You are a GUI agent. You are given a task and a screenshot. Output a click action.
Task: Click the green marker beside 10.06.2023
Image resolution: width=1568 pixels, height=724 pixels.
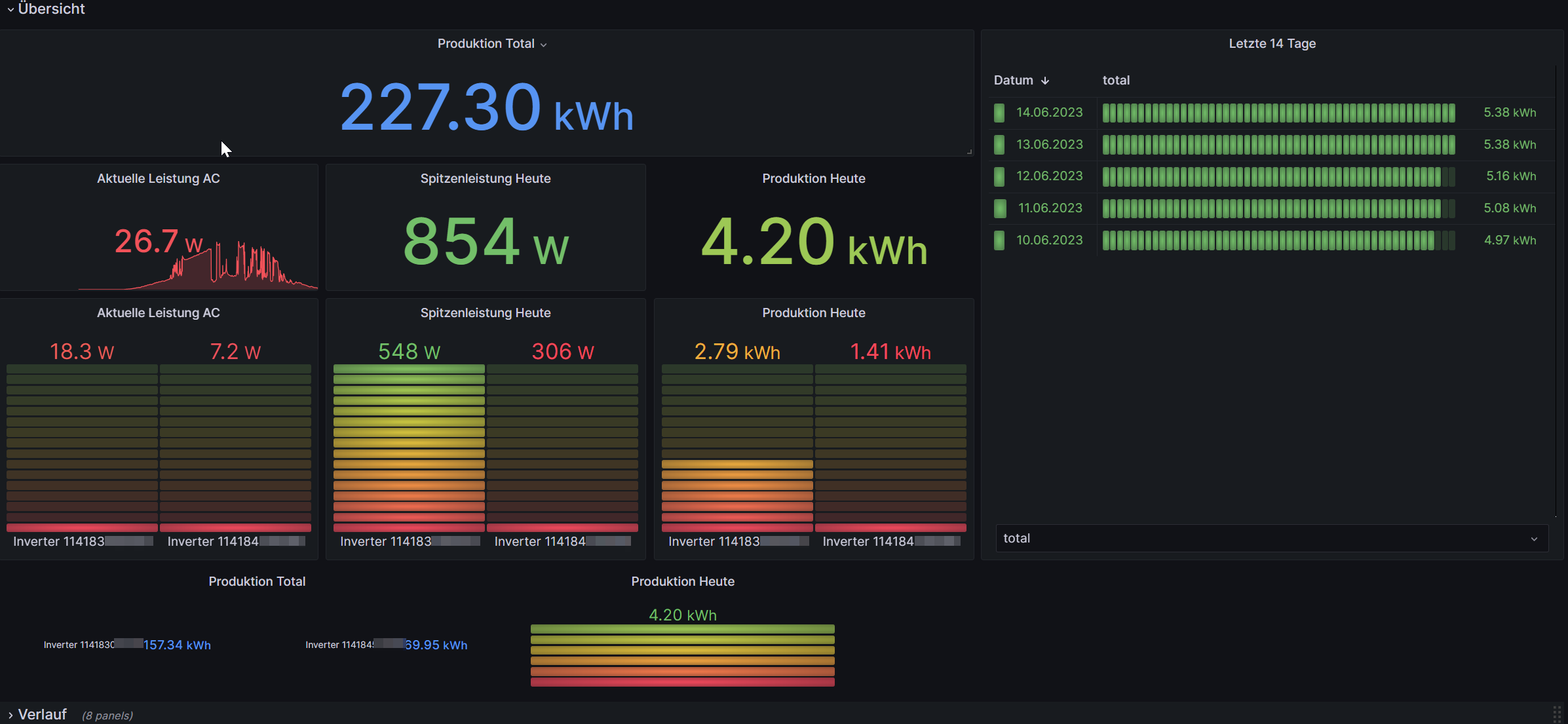click(999, 240)
